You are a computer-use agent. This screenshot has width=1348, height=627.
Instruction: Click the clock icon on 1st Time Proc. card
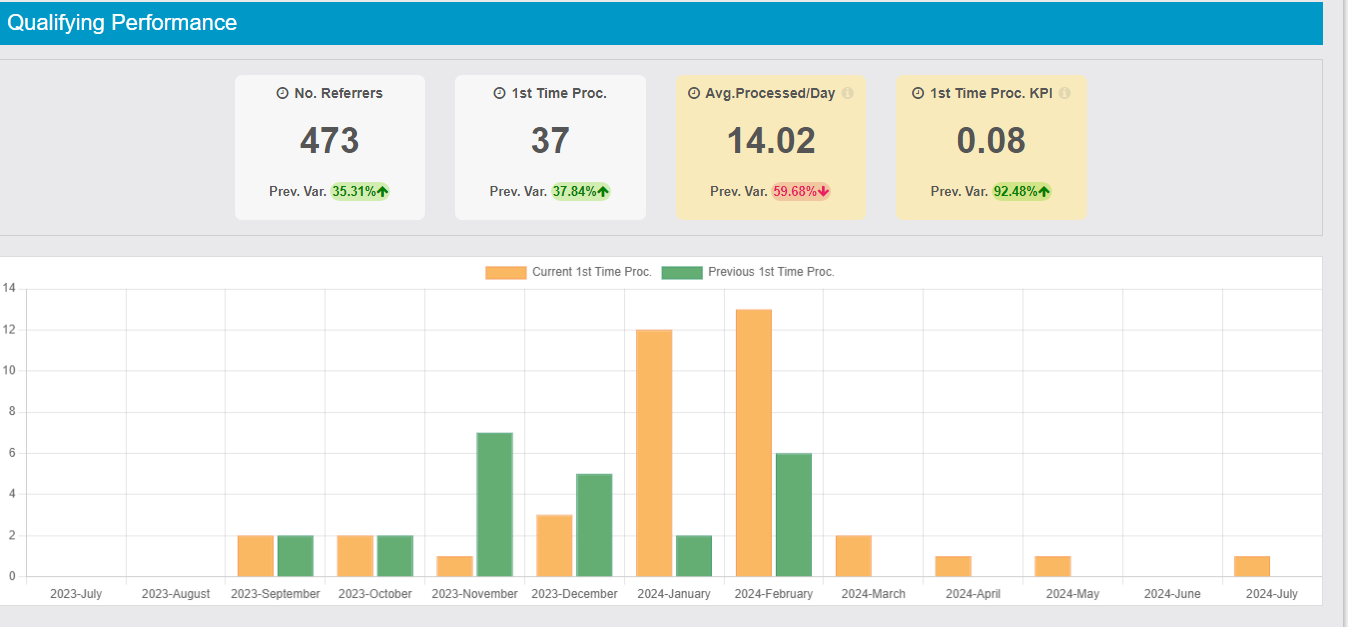499,93
